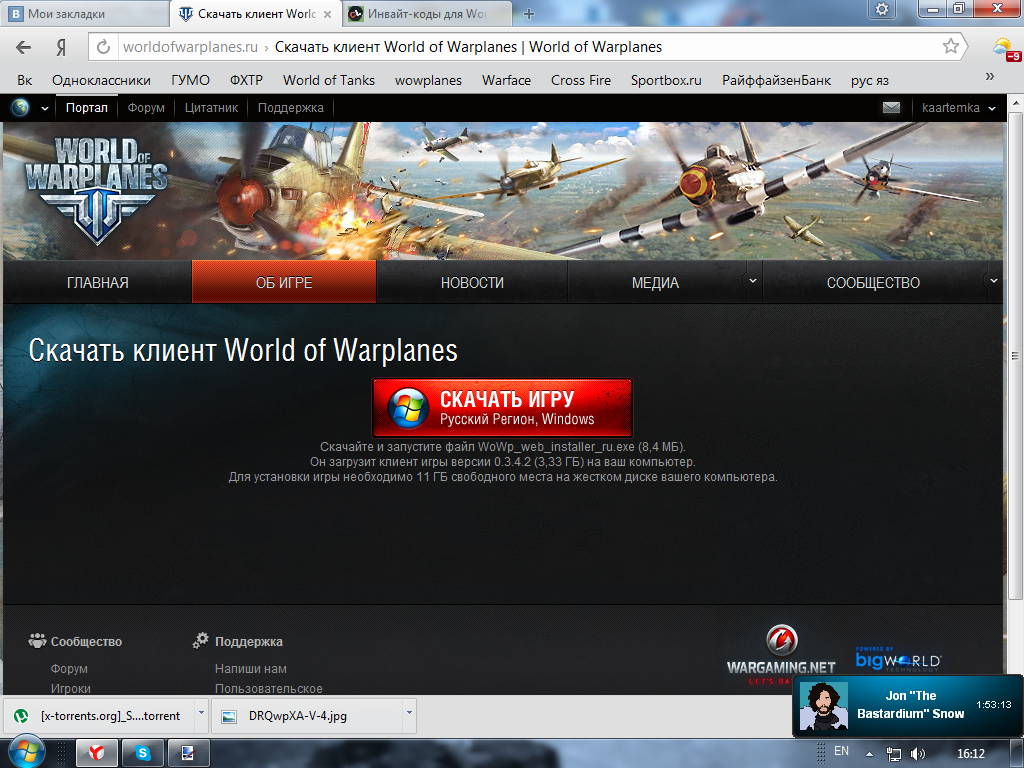Open the Warface bookmark
Viewport: 1024px width, 768px height.
506,80
